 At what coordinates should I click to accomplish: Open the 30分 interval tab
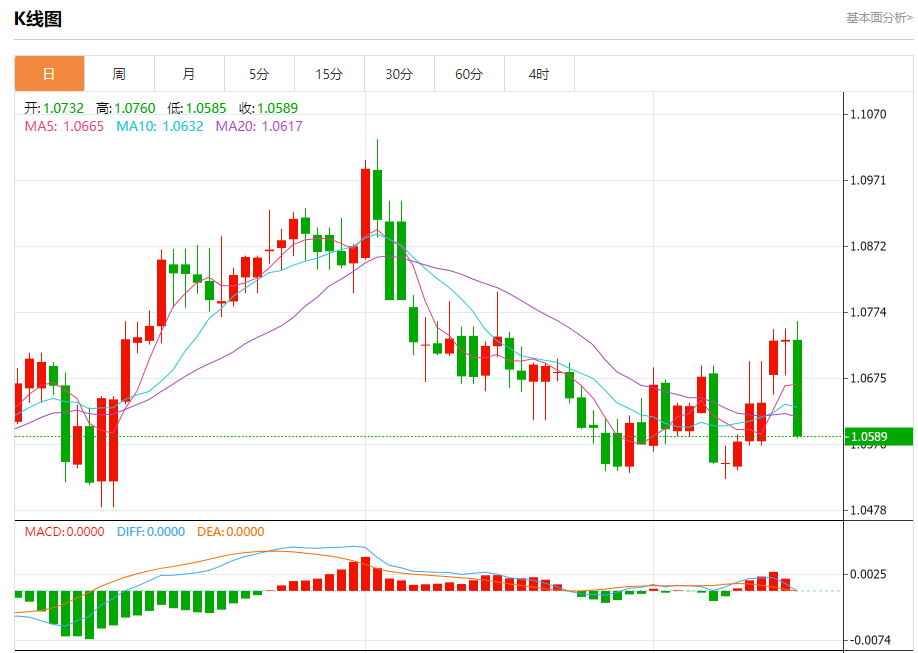point(399,74)
